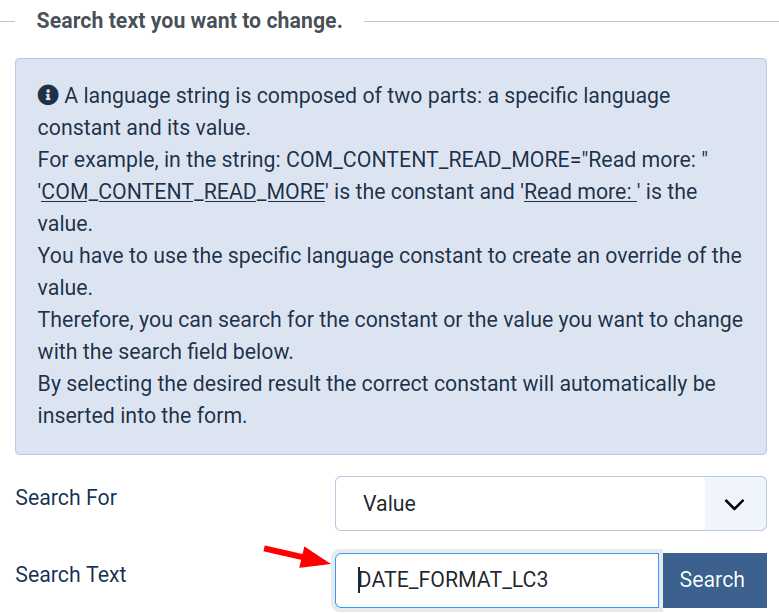The width and height of the screenshot is (779, 614).
Task: Click the underlined COM_CONTENT_READ_MORE constant
Action: (183, 192)
